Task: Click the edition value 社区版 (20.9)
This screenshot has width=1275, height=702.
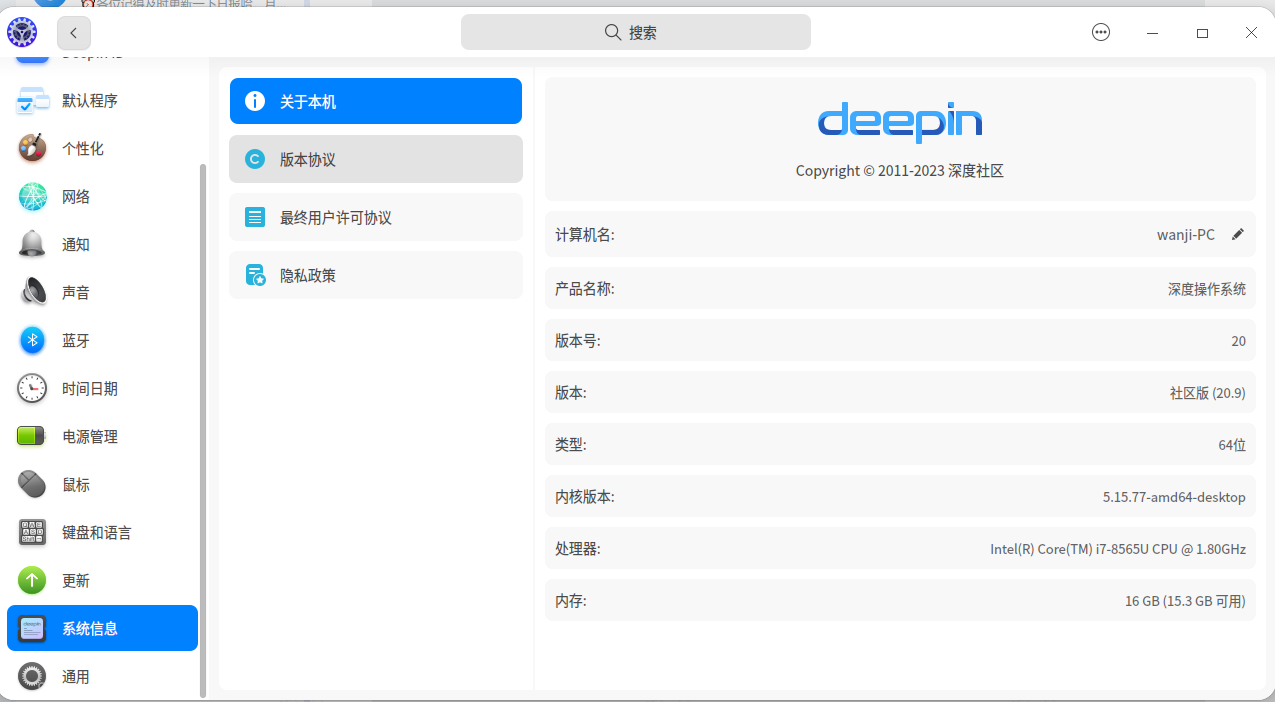Action: [1208, 393]
